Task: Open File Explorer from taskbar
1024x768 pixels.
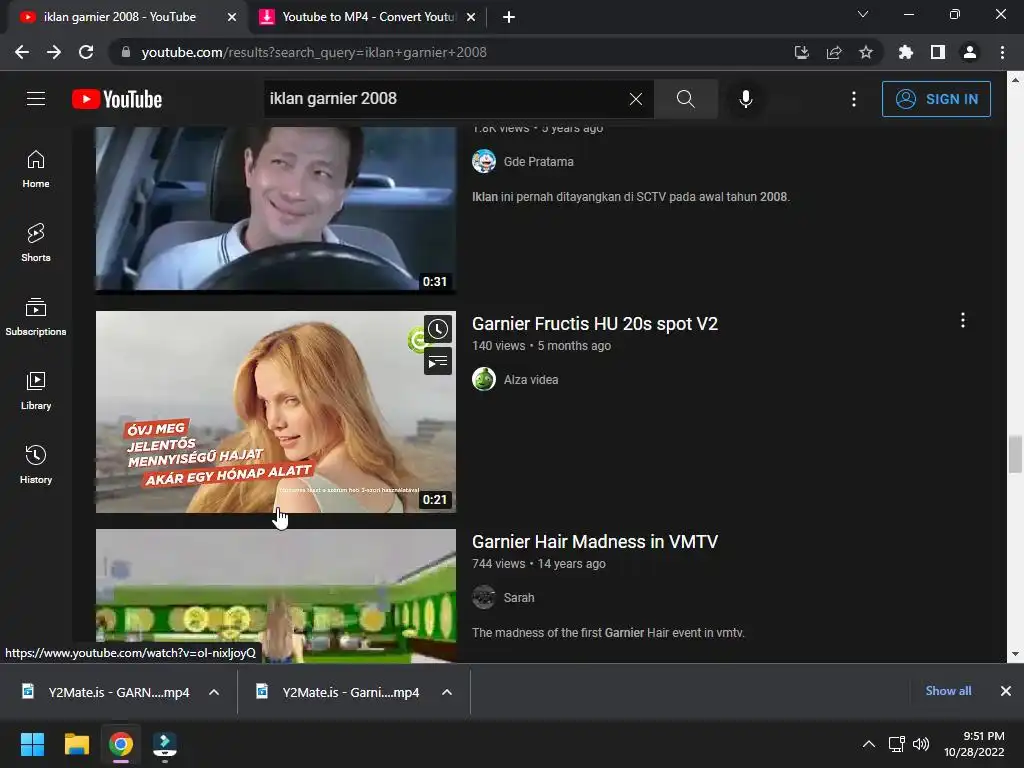Action: tap(76, 744)
